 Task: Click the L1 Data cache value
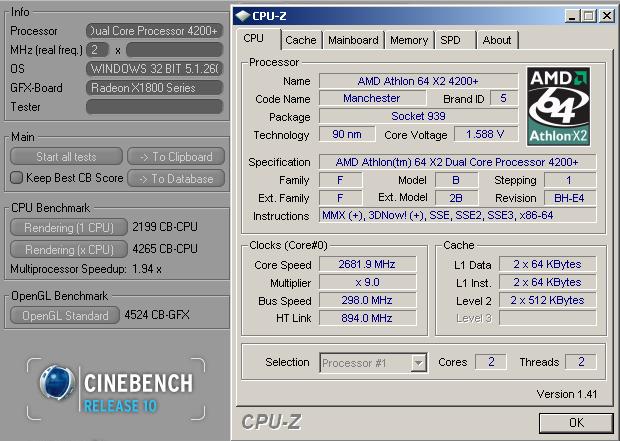(x=548, y=264)
